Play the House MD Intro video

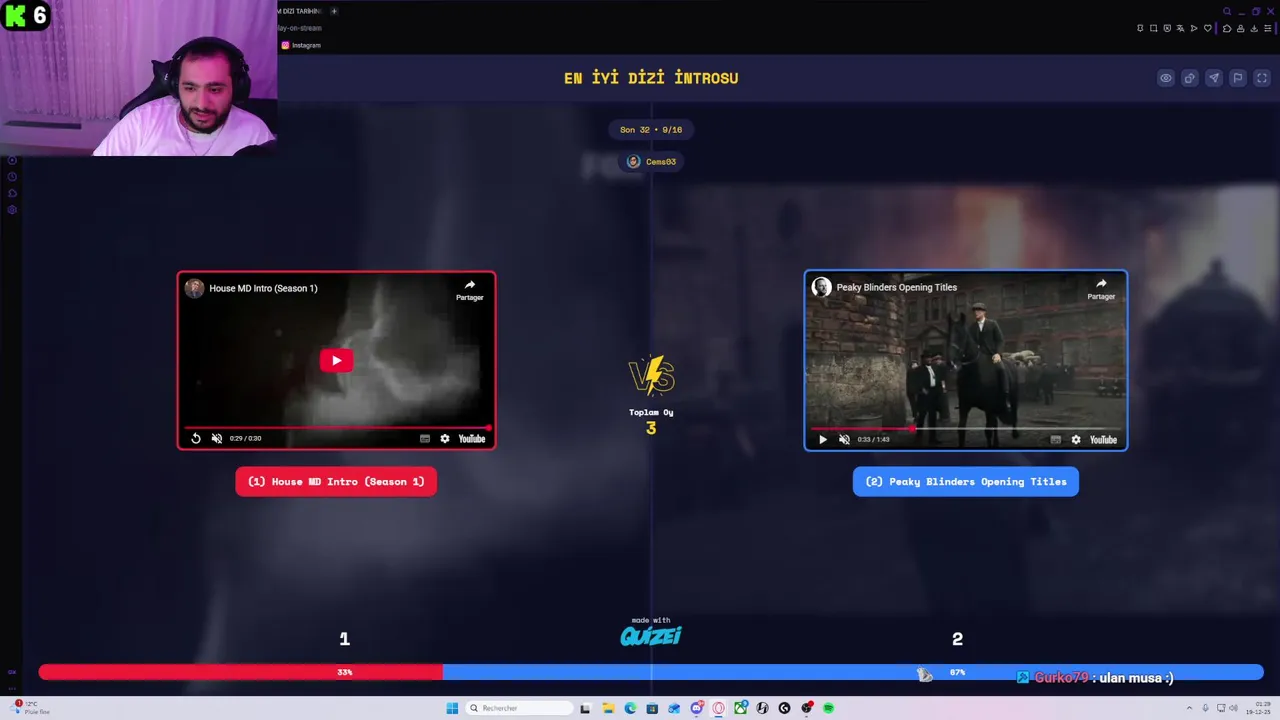click(x=336, y=361)
